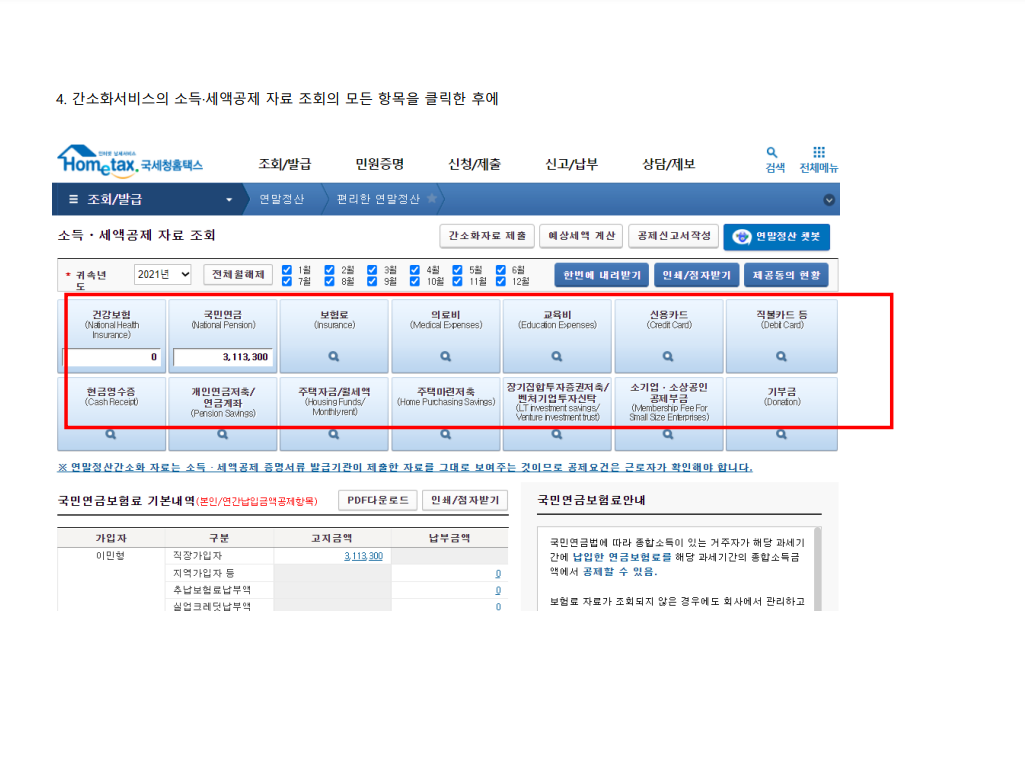The image size is (1025, 779).
Task: Click magnifier under 주택자금/월세액
Action: (334, 434)
